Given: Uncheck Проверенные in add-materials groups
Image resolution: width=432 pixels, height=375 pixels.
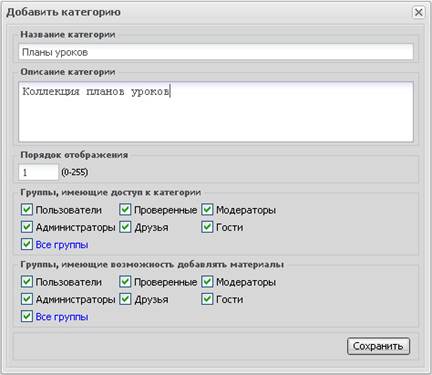Looking at the screenshot, I should [x=125, y=282].
